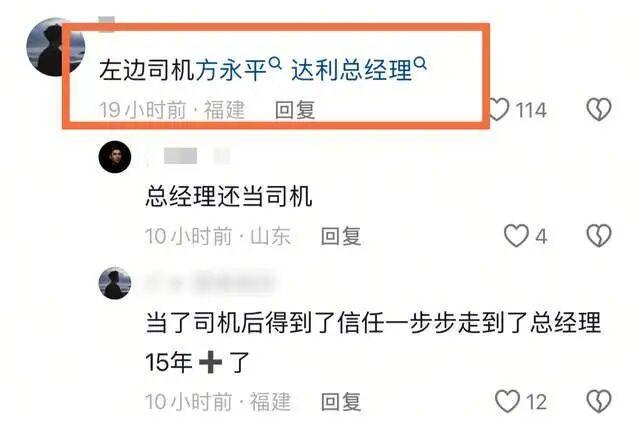This screenshot has height=422, width=640.
Task: Search 达利总经理 via magnifier icon
Action: pos(420,63)
